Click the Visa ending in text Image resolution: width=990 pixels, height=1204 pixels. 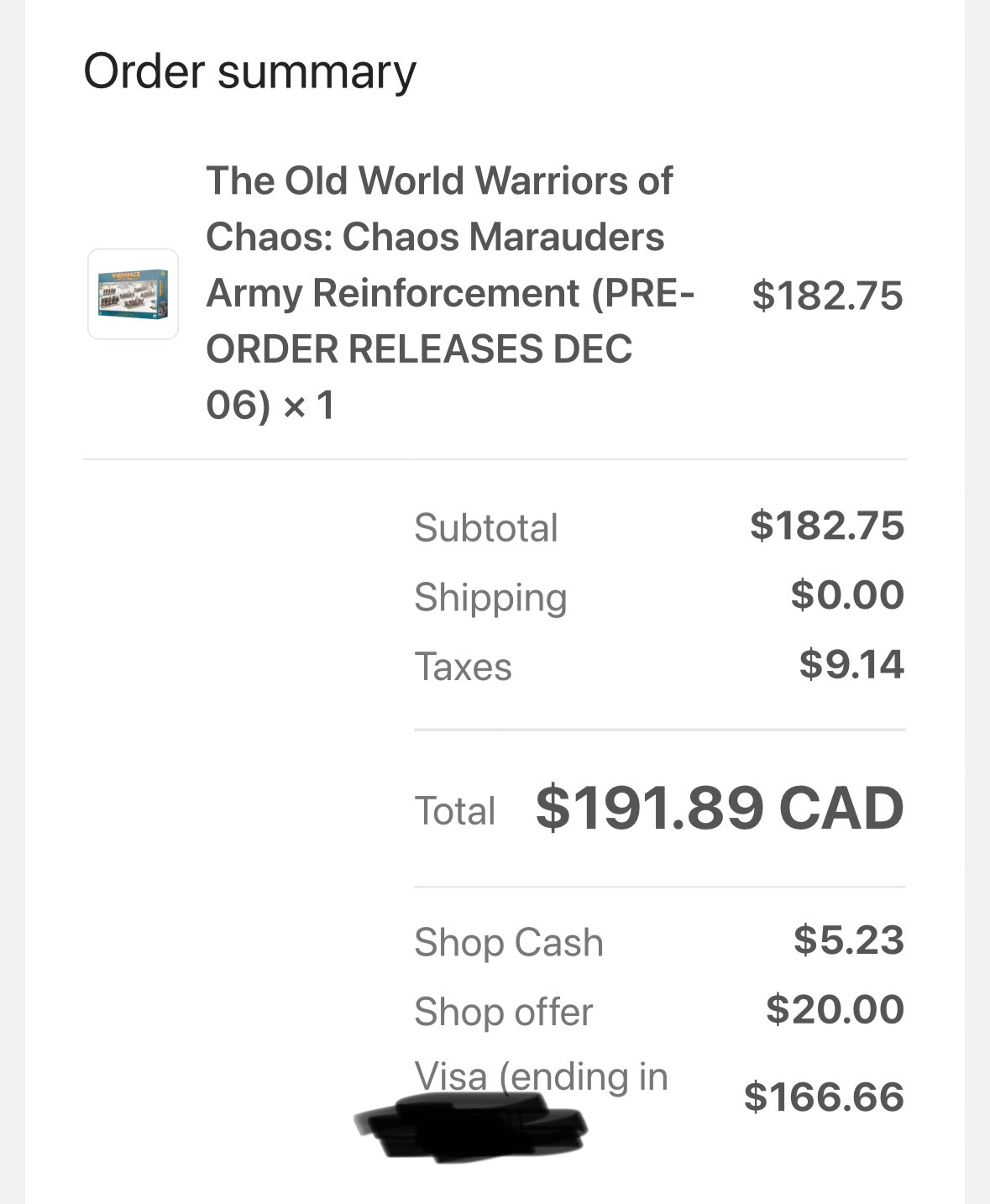tap(541, 1076)
